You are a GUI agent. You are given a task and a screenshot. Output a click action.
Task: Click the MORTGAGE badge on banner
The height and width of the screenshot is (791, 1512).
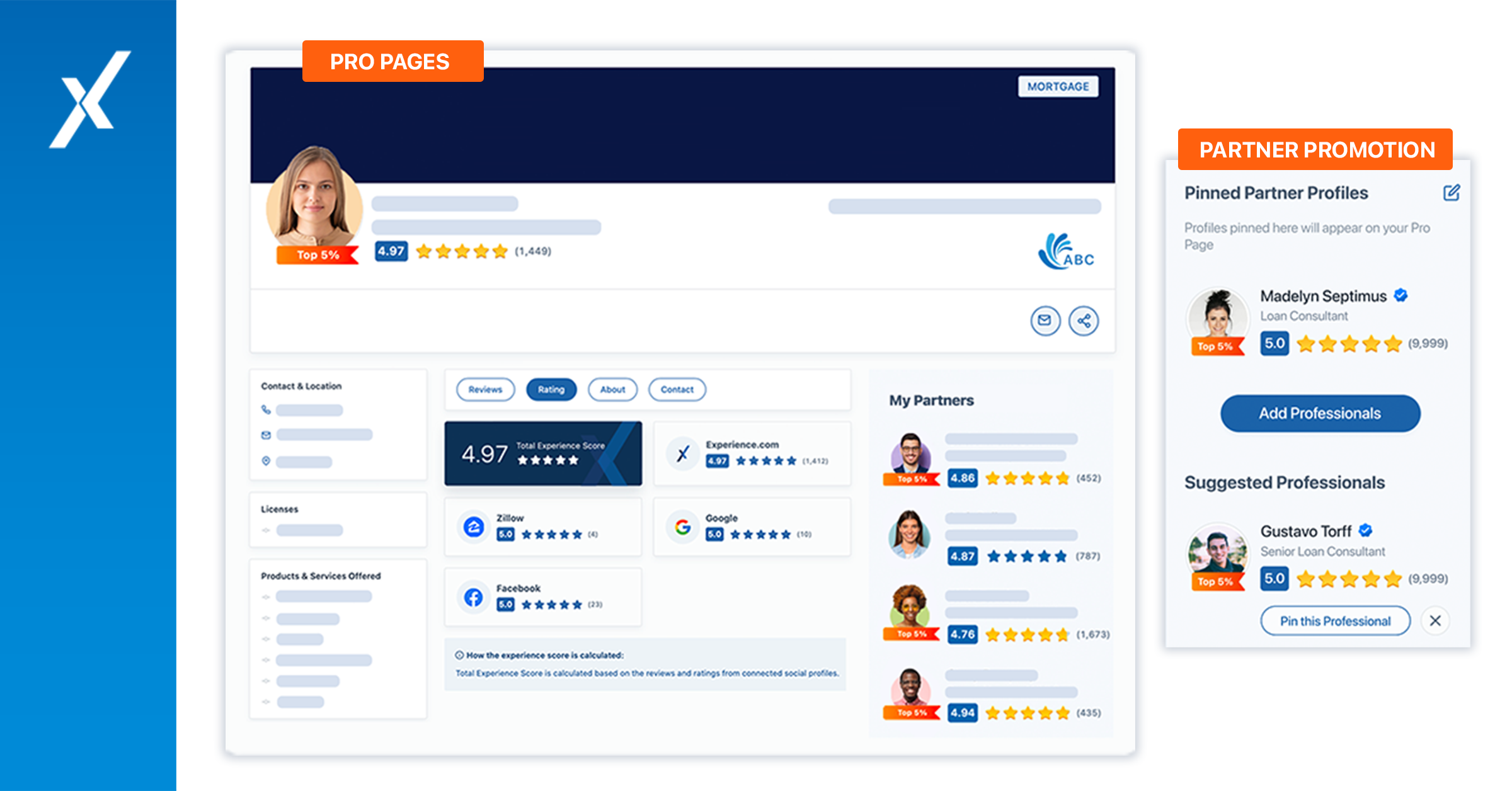(x=1058, y=86)
